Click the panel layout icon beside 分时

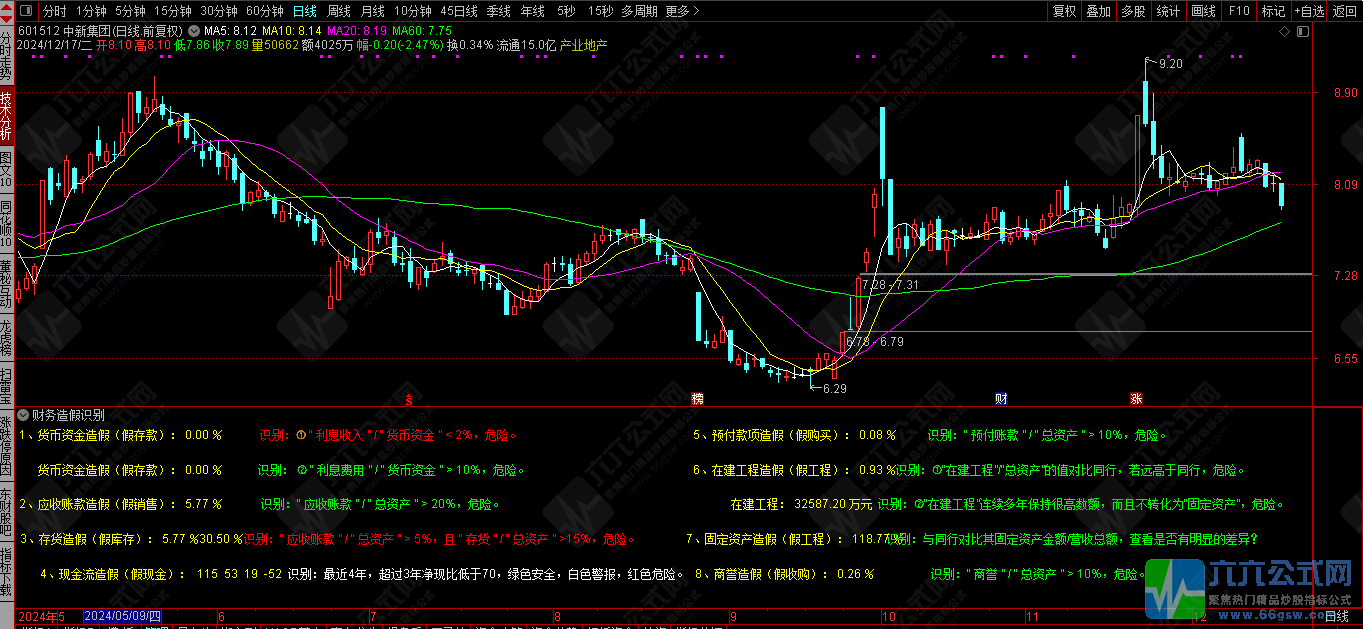(x=26, y=11)
